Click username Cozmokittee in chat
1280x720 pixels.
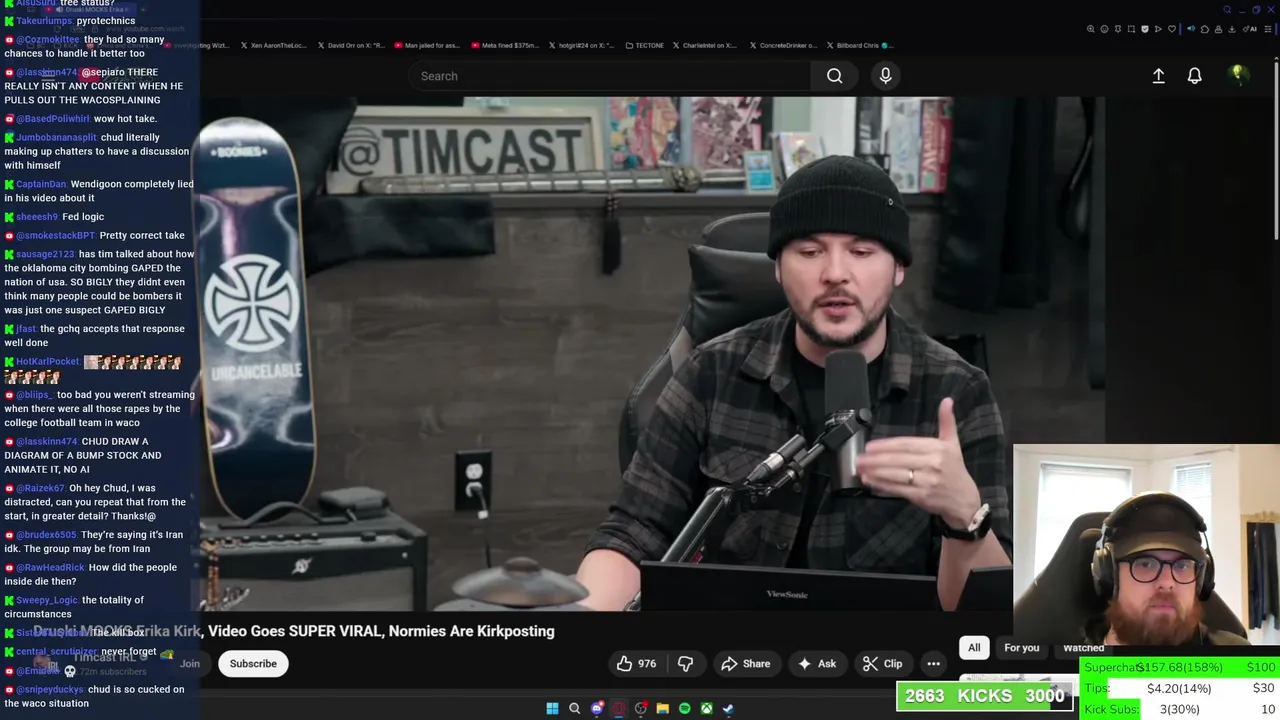click(x=48, y=39)
